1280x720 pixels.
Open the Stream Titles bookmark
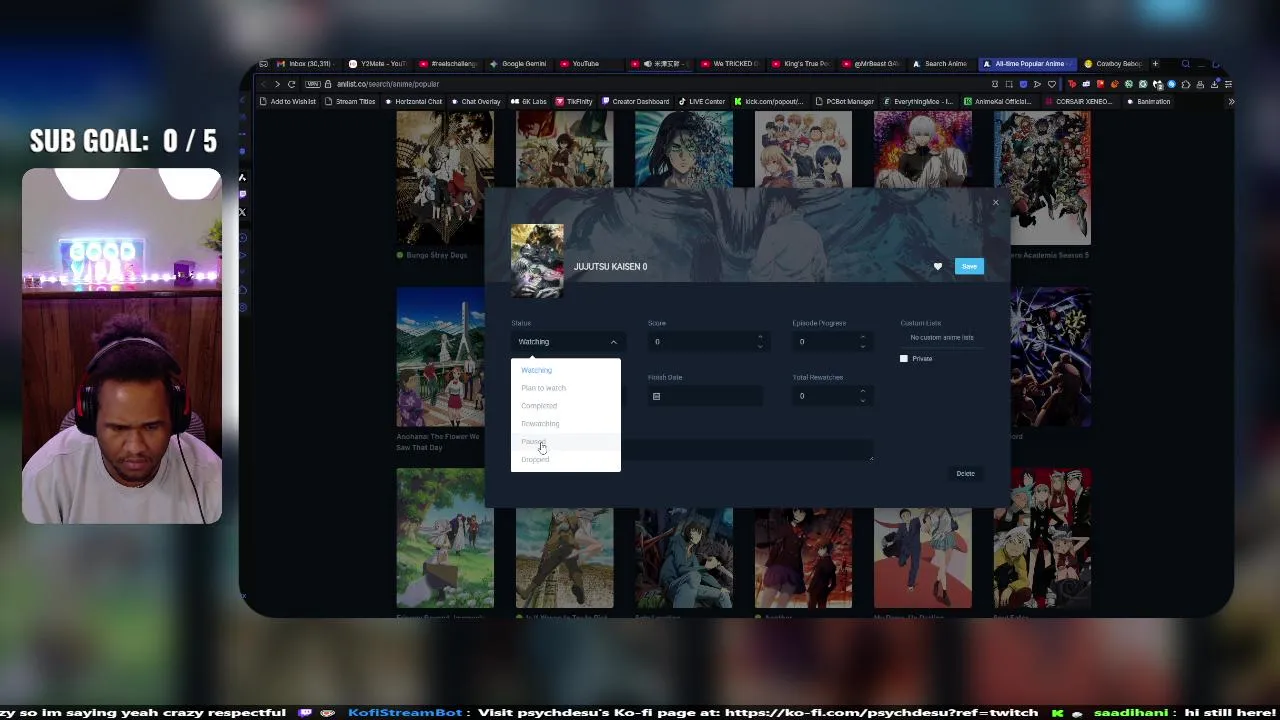tap(350, 102)
